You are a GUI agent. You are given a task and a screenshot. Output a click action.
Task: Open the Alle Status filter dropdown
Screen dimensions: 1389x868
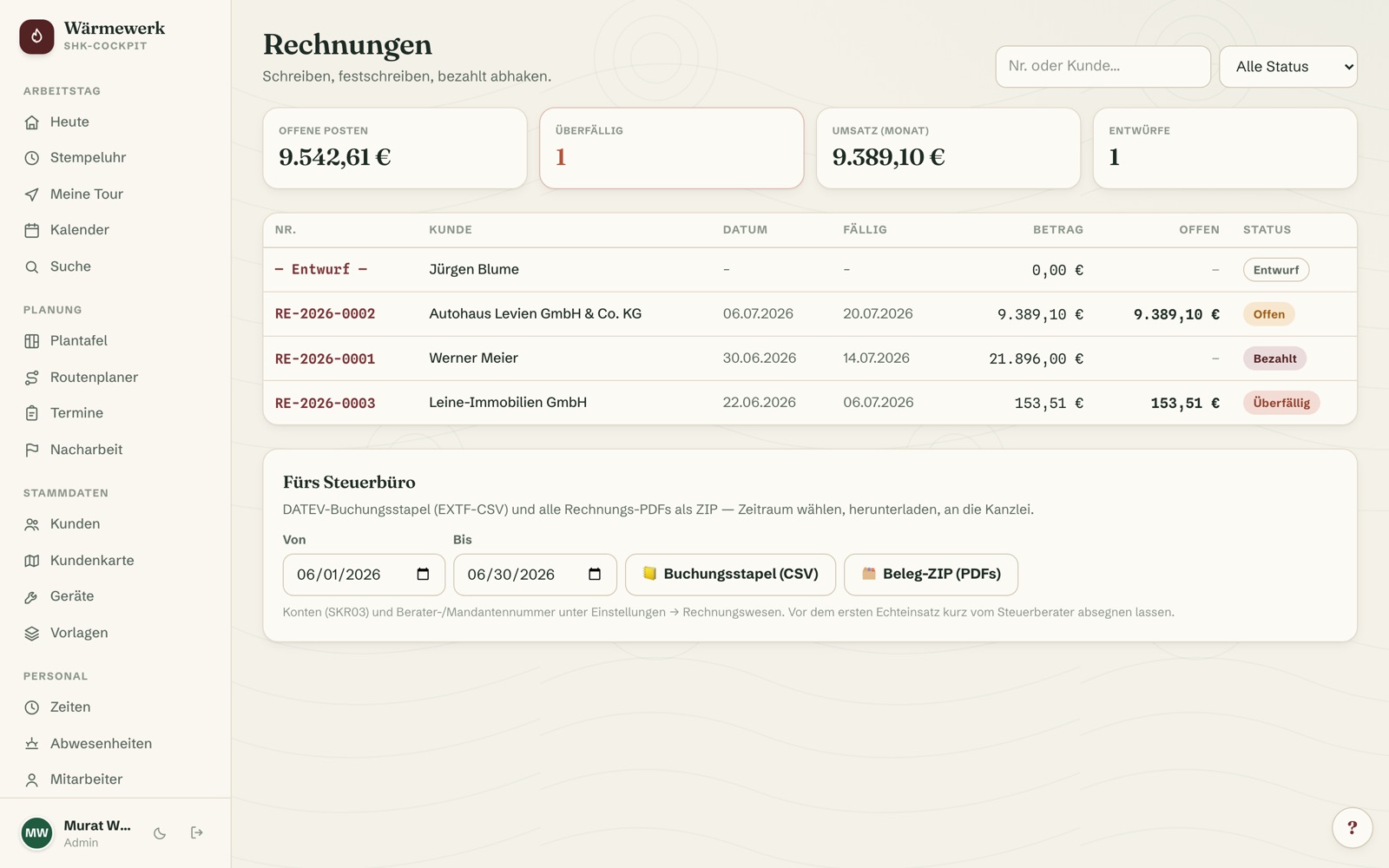click(x=1288, y=67)
